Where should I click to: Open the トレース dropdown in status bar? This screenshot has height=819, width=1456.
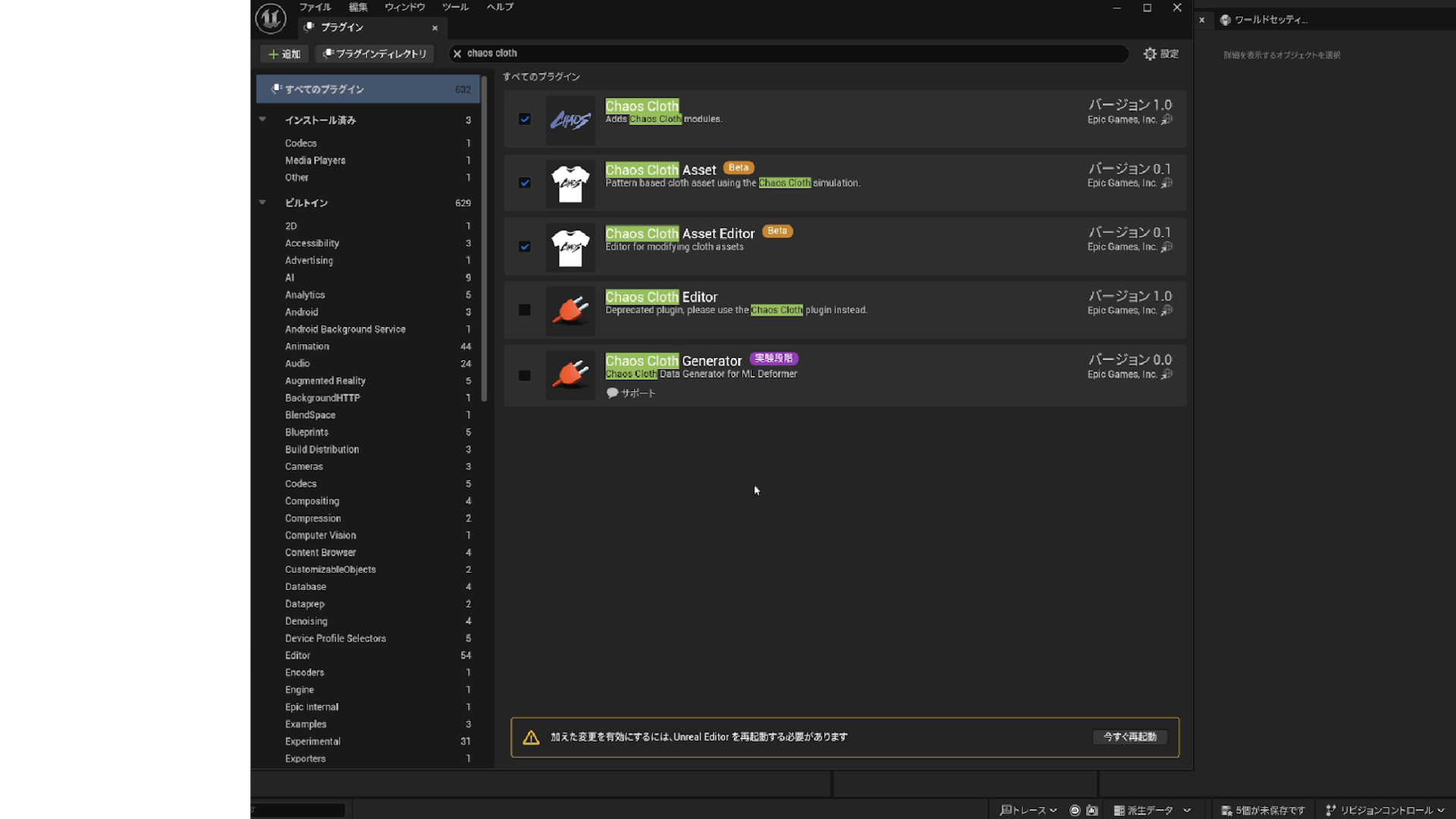1028,811
